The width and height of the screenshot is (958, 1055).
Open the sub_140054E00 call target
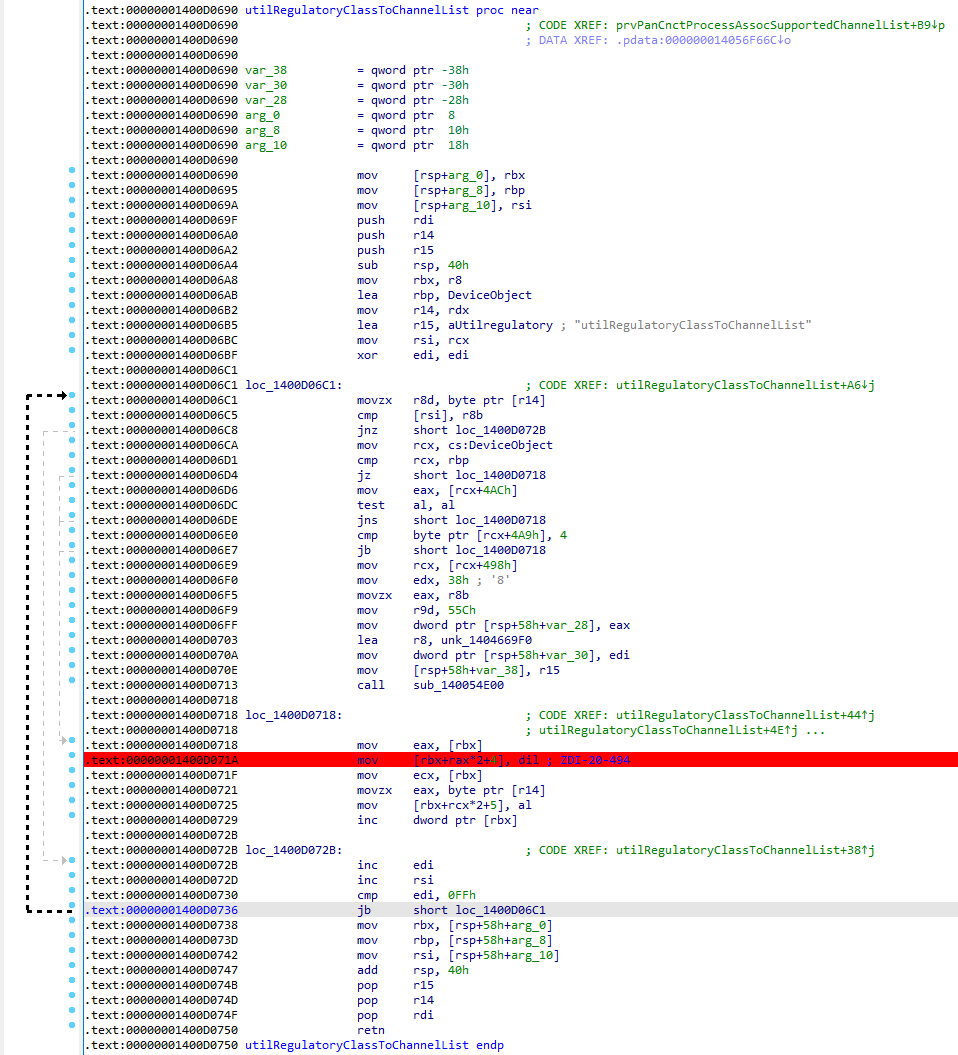pyautogui.click(x=458, y=685)
